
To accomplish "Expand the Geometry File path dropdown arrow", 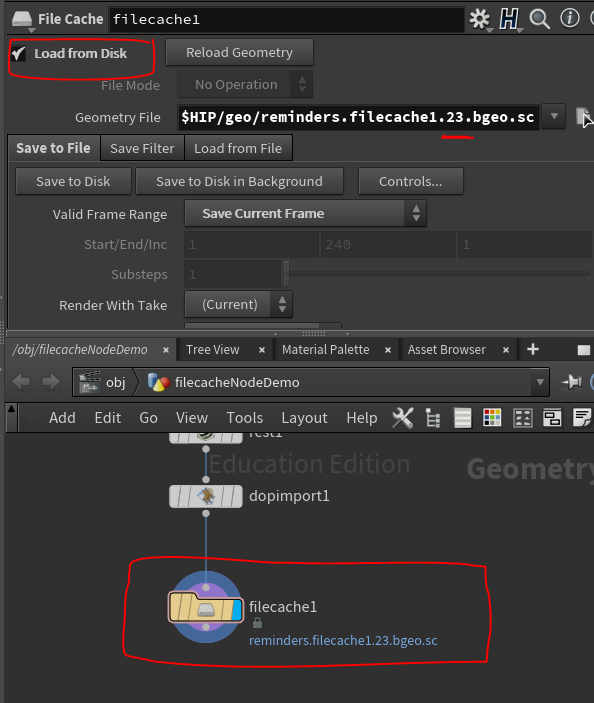I will [x=554, y=117].
